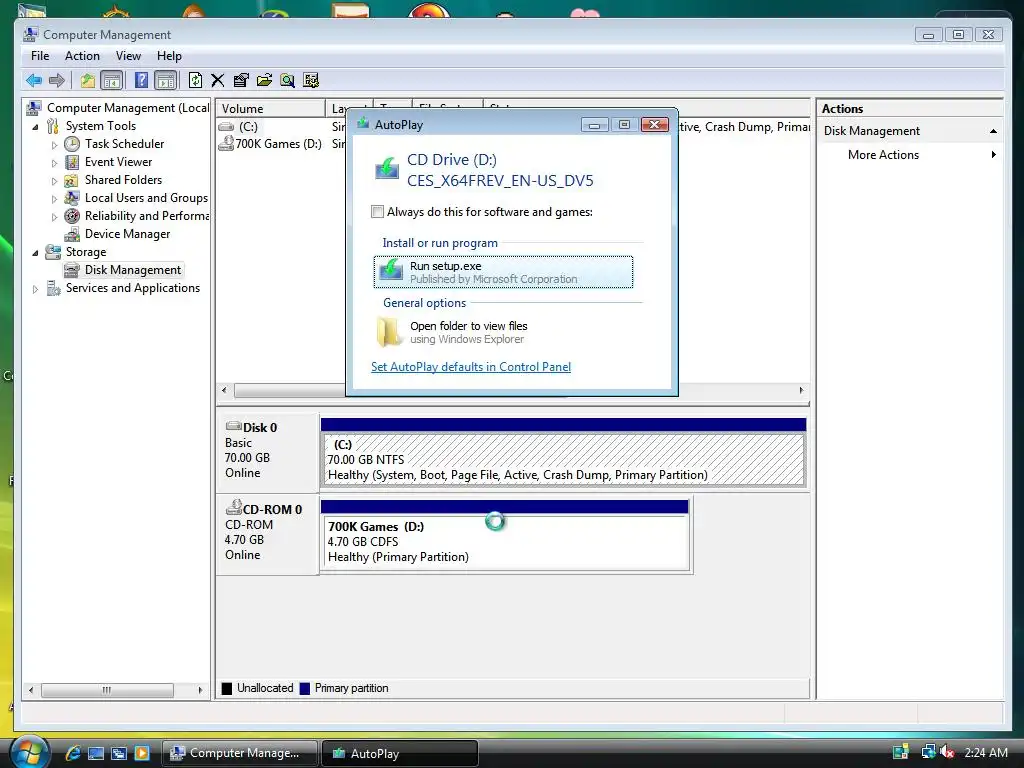Collapse Disk Management in the Actions pane
The image size is (1024, 768).
click(x=993, y=131)
